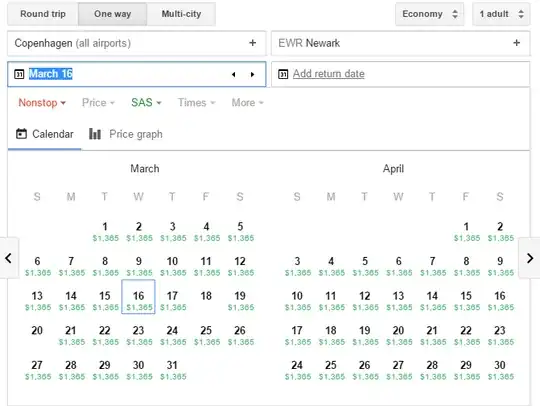Viewport: 540px width, 406px height.
Task: Click the calendar icon beside Add return date
Action: [283, 74]
